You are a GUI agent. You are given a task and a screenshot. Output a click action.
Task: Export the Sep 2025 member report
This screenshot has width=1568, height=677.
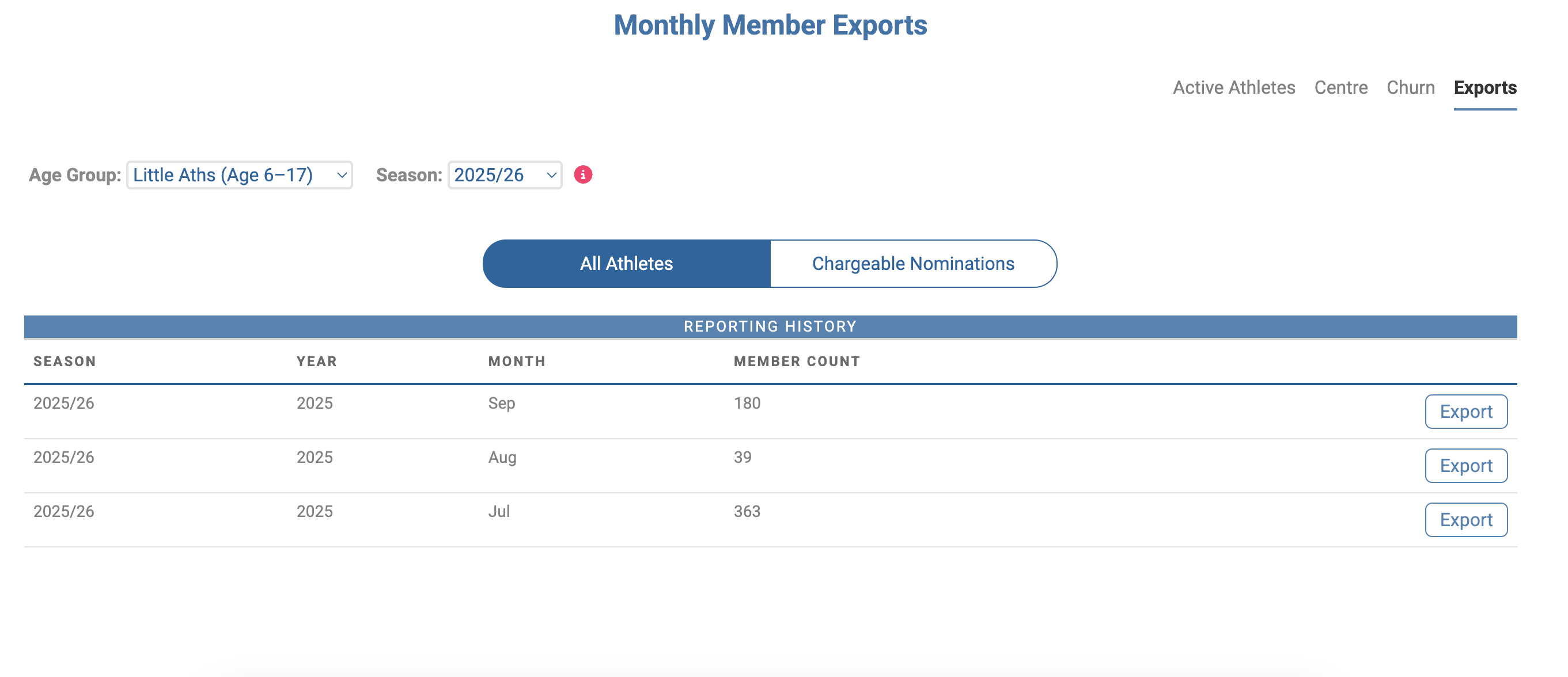tap(1465, 412)
